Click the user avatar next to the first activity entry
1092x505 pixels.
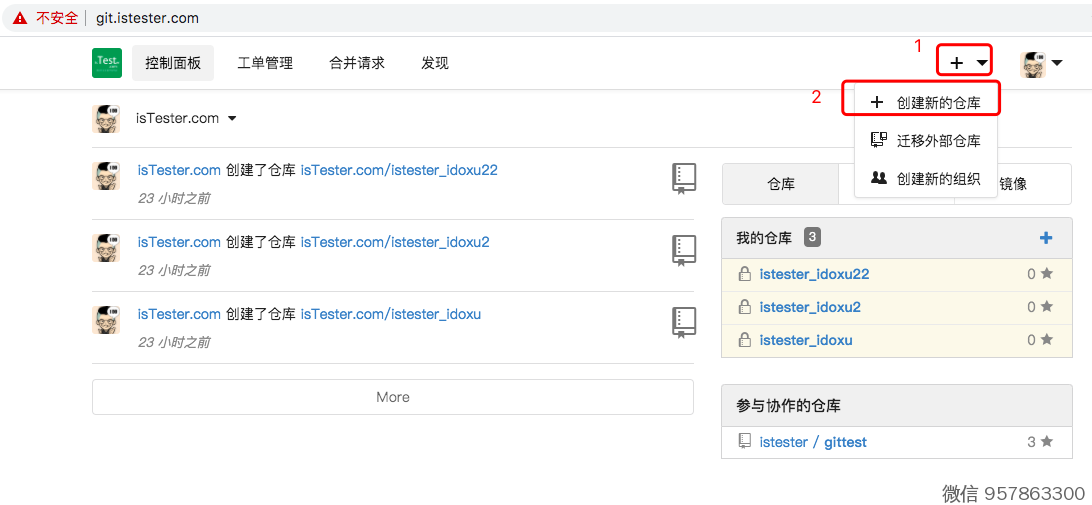click(x=107, y=176)
